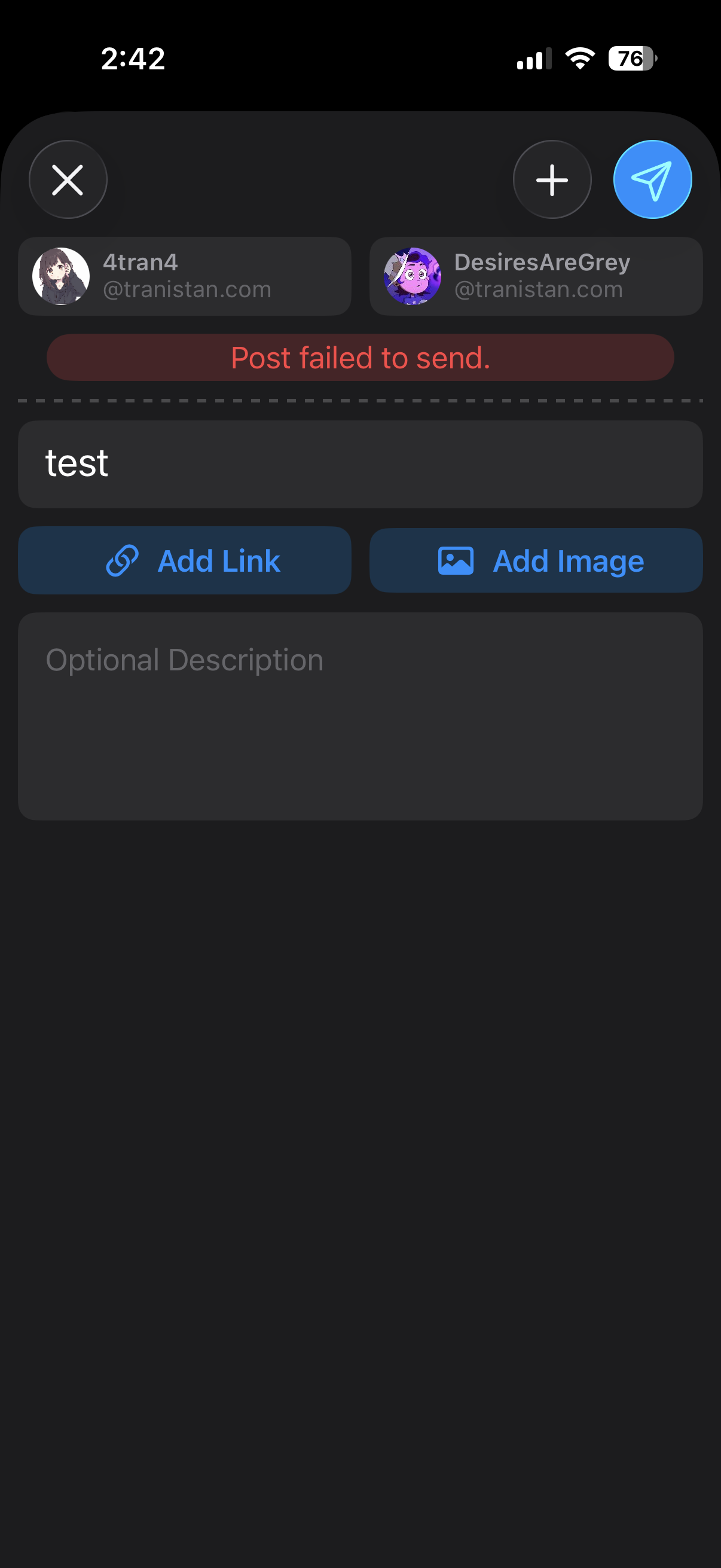Toggle the 4tran4 account name
This screenshot has height=1568, width=721.
140,263
